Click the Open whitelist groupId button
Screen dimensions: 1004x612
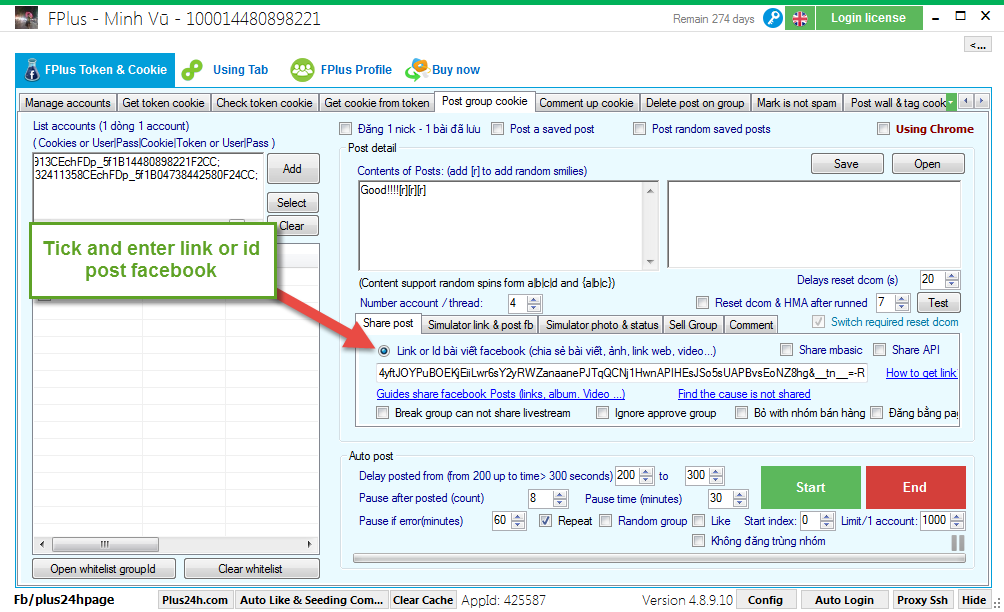(103, 569)
